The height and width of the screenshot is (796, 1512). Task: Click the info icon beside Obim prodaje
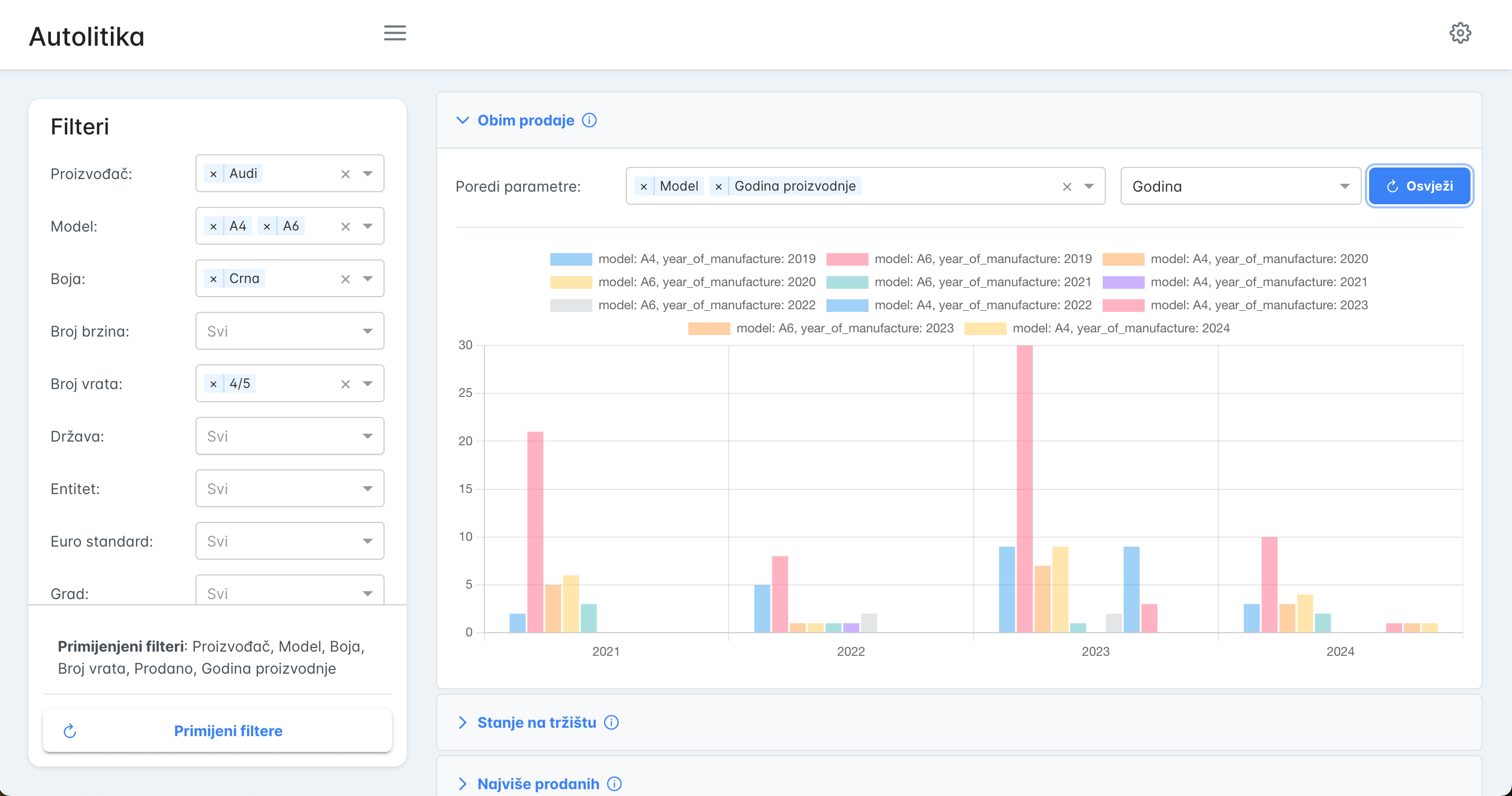pos(589,120)
